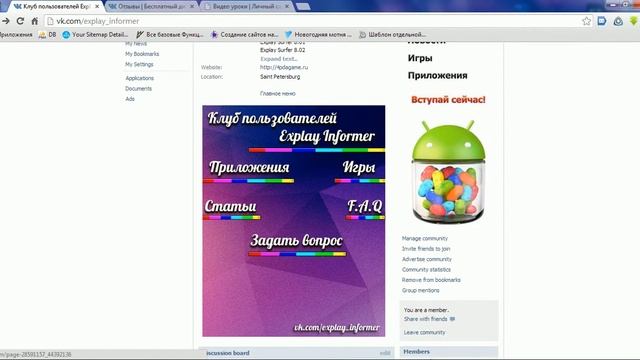Click Invite friends to join
The width and height of the screenshot is (640, 360).
426,249
